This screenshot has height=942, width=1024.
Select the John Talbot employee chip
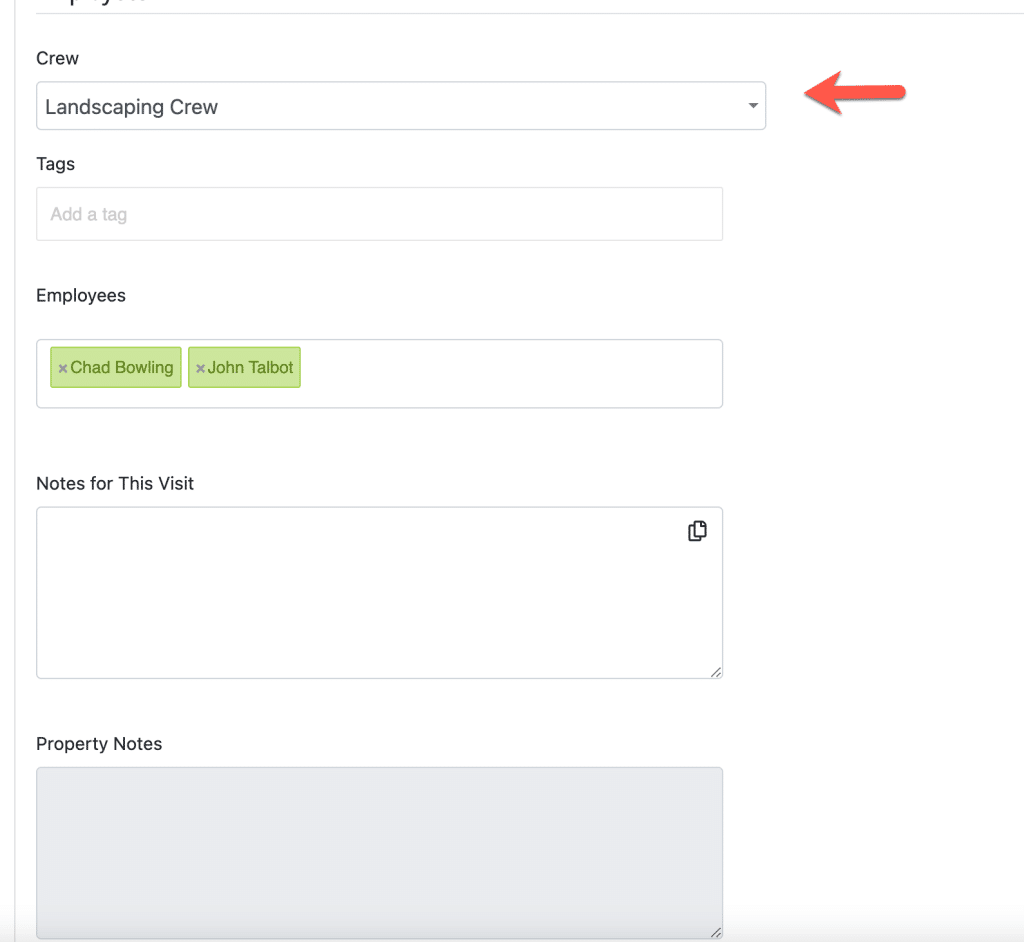click(244, 367)
